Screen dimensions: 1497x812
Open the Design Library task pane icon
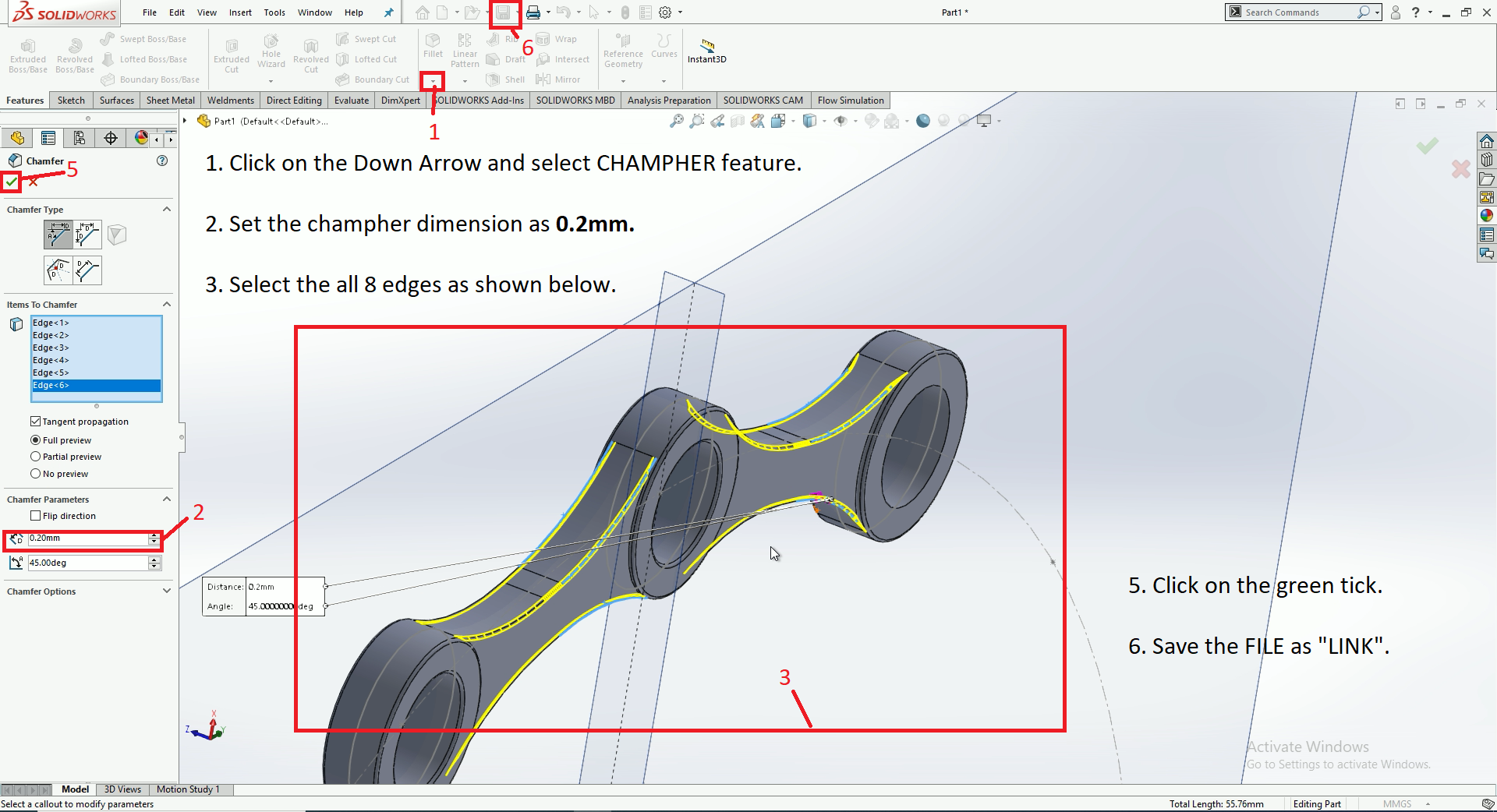pos(1487,160)
